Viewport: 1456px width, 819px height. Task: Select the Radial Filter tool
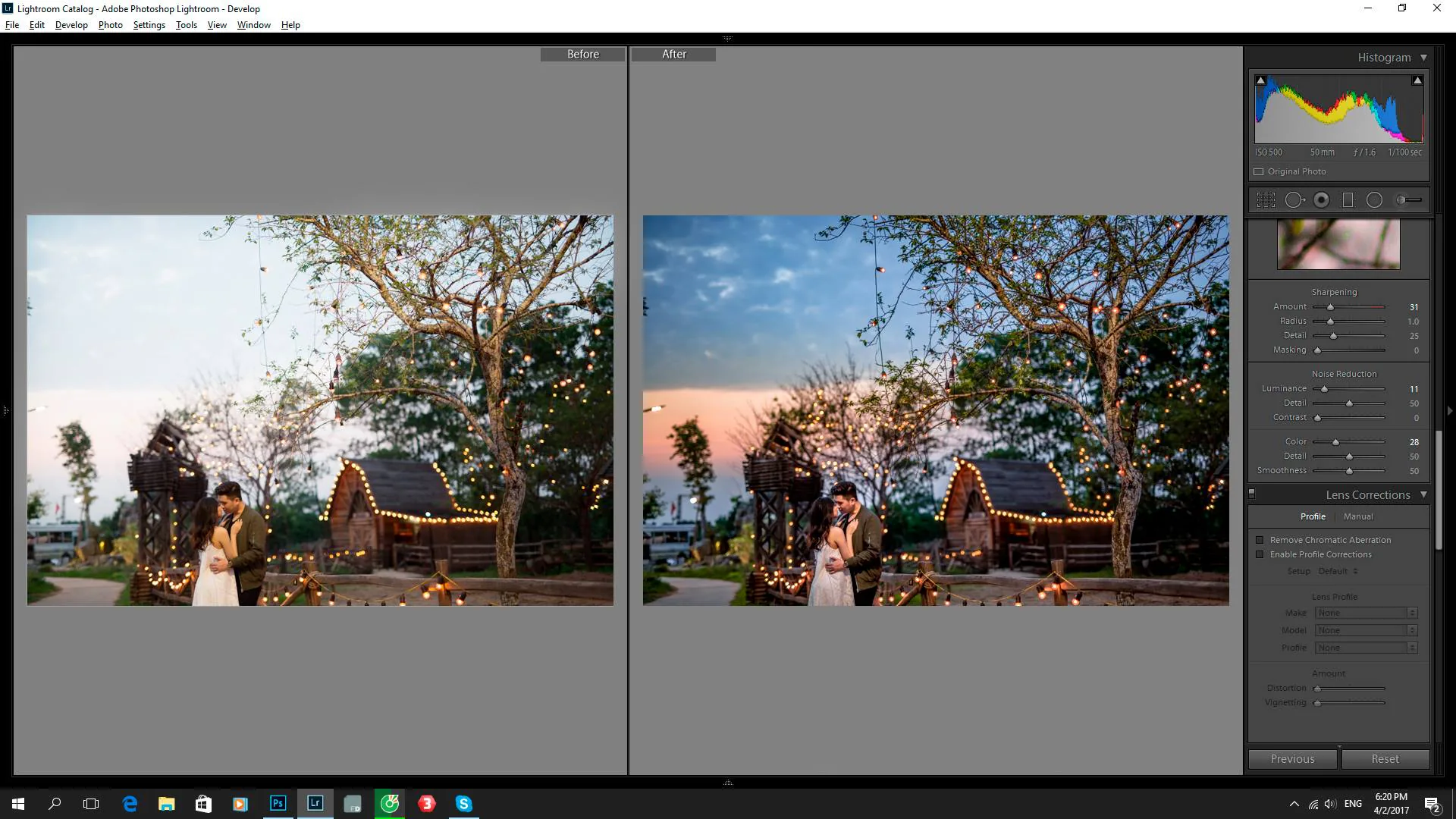click(x=1374, y=200)
